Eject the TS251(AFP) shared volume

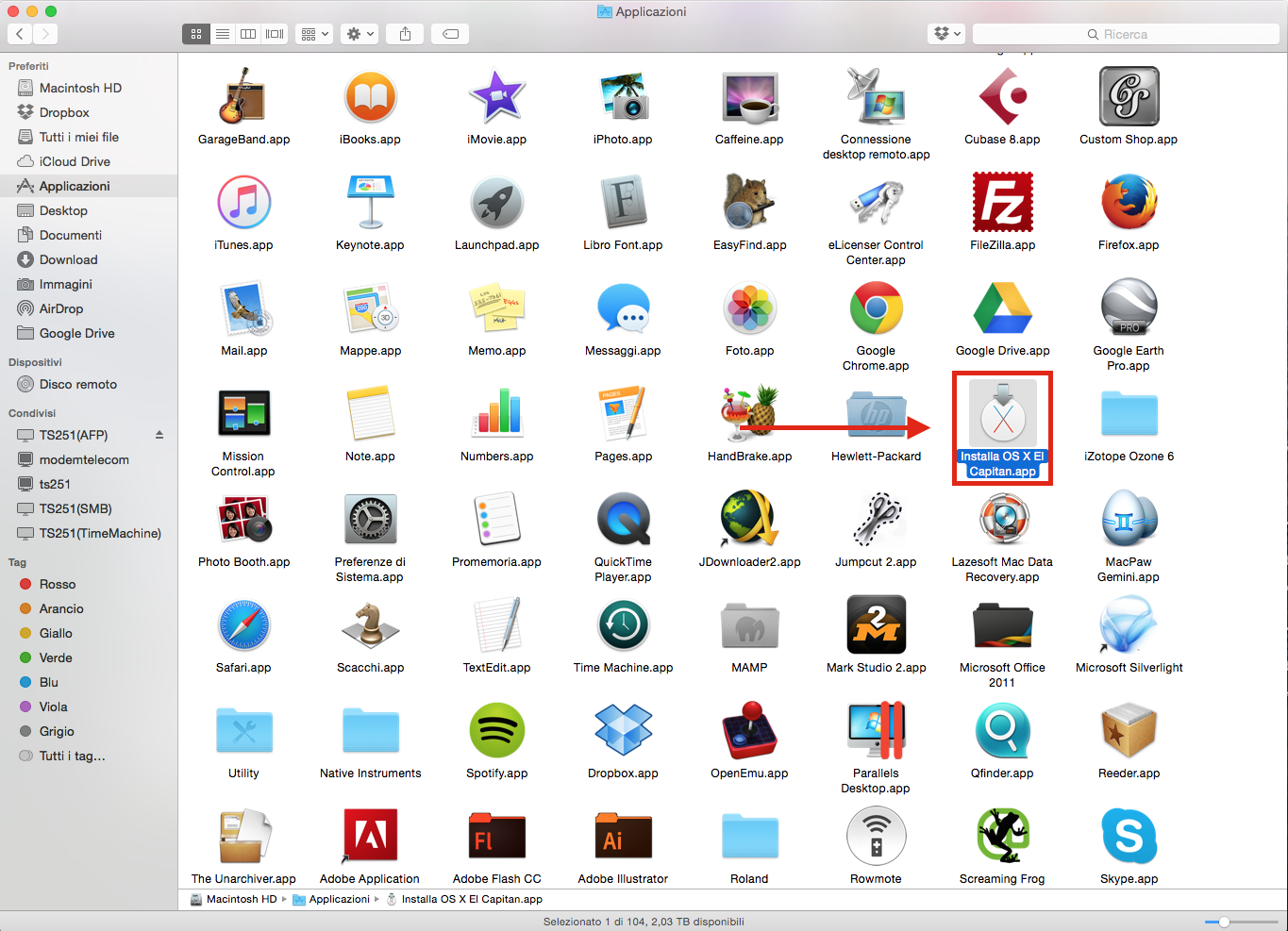(159, 435)
